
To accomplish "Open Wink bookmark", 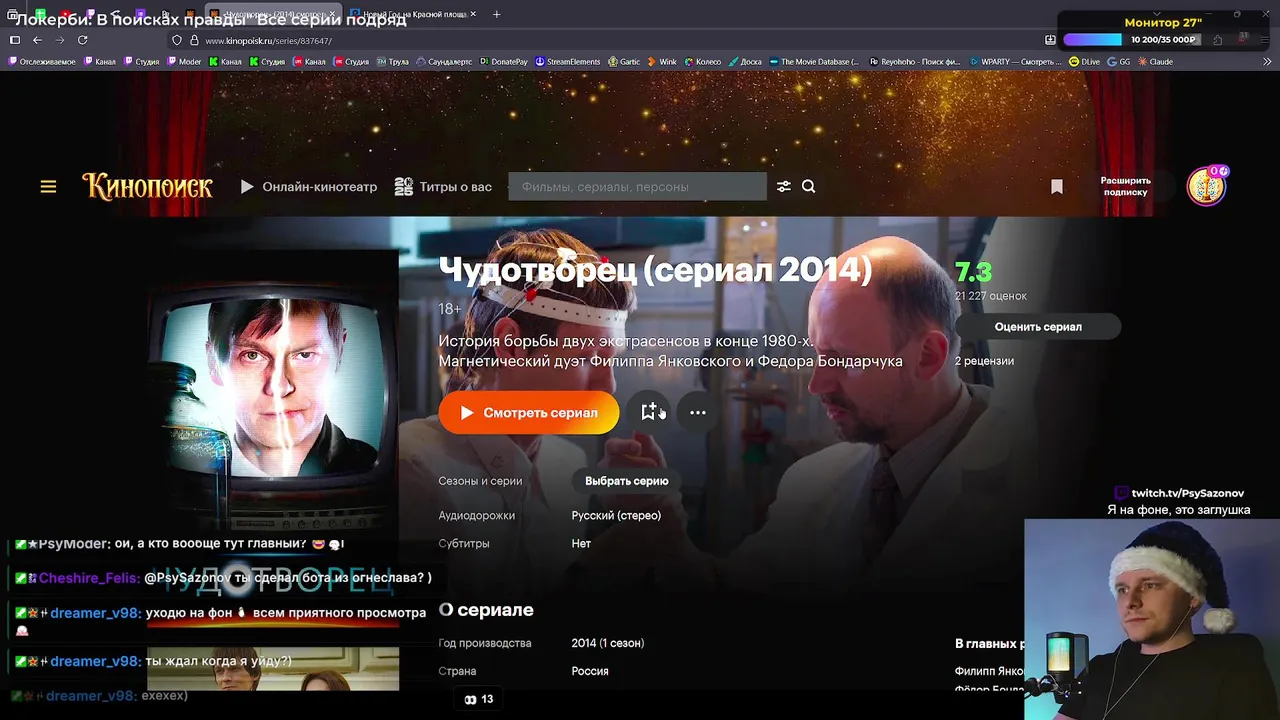I will coord(662,61).
